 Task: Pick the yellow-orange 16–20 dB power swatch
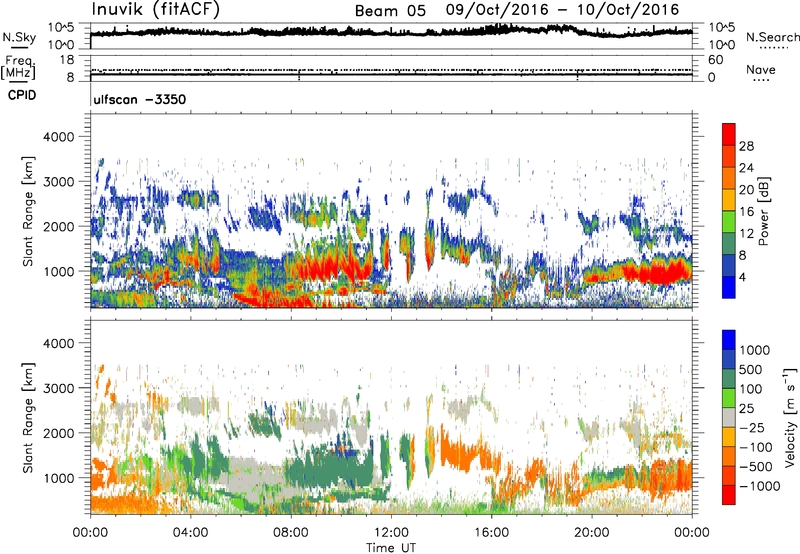tap(729, 200)
